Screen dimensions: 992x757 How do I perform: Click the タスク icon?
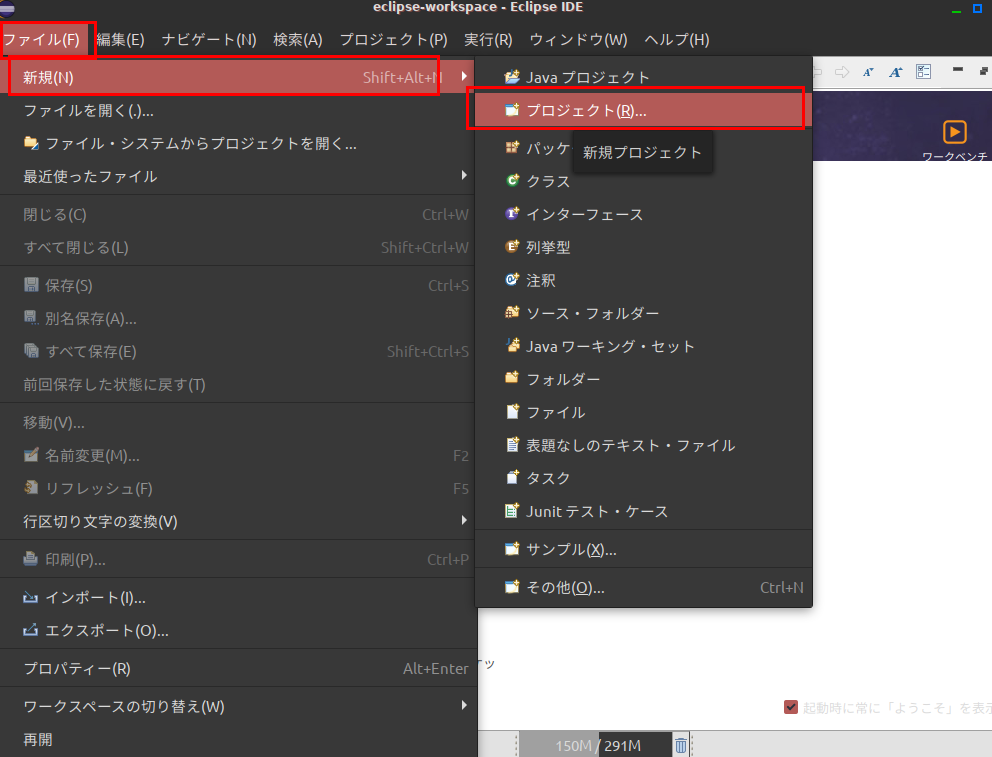coord(512,477)
